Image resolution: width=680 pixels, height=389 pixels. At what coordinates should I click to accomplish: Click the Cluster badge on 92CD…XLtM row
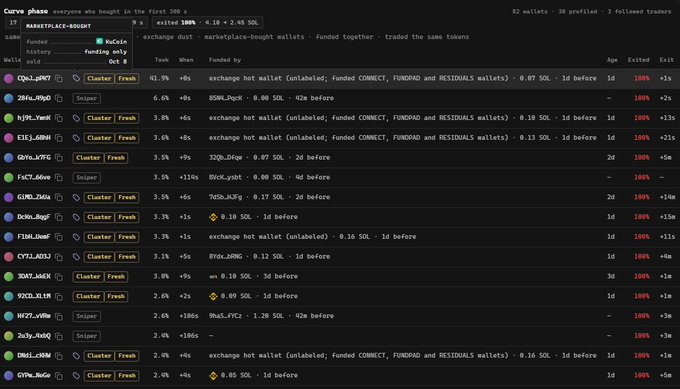tap(88, 296)
